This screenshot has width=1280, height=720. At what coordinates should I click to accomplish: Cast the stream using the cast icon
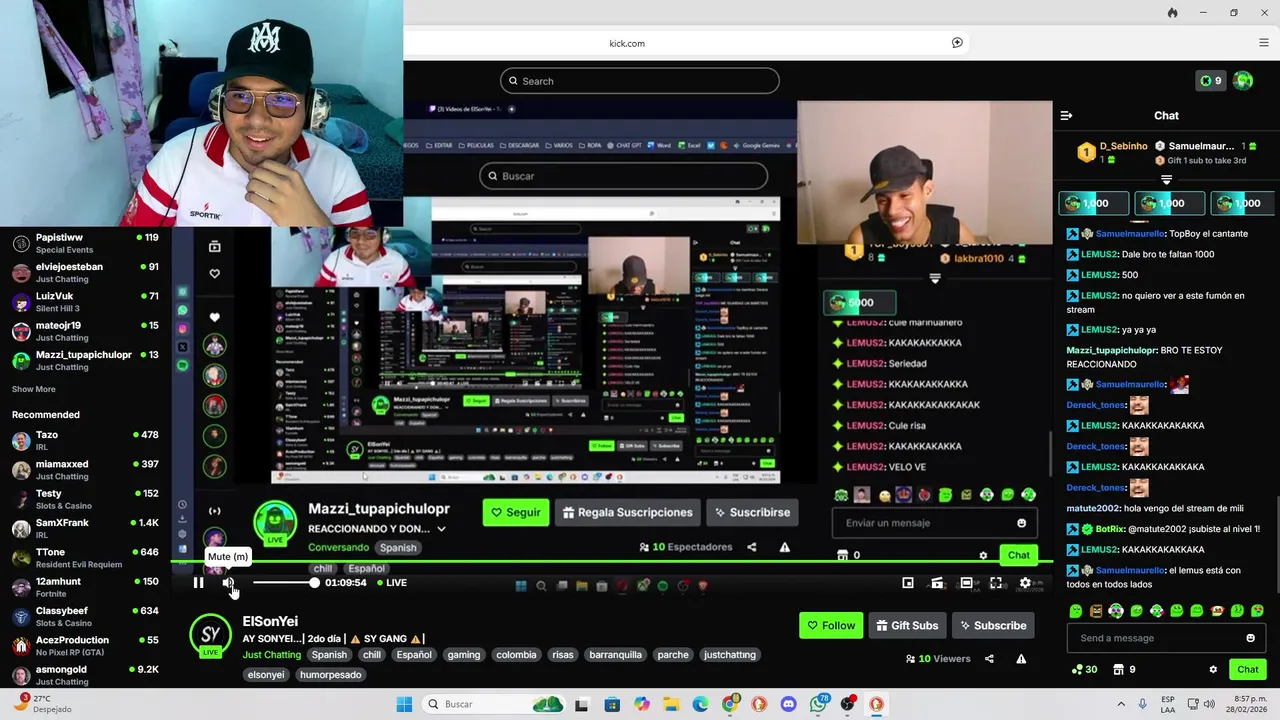pos(937,583)
